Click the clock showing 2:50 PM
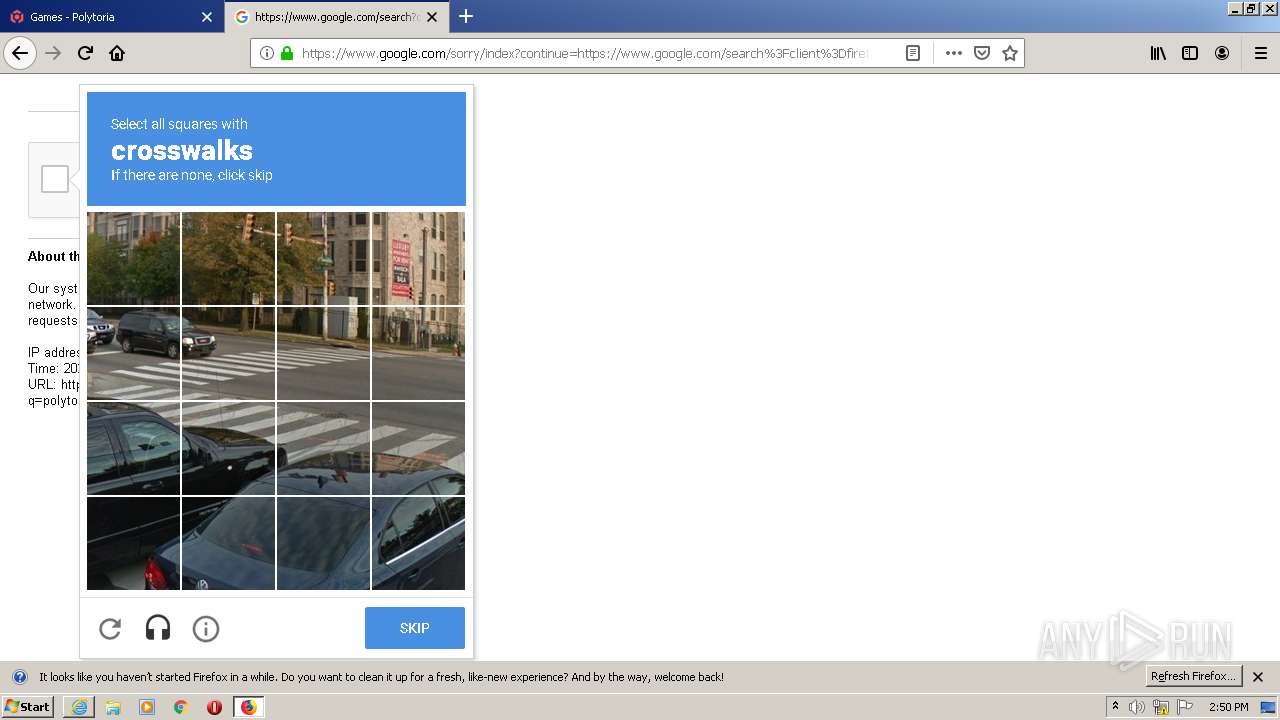This screenshot has height=720, width=1280. [1229, 707]
